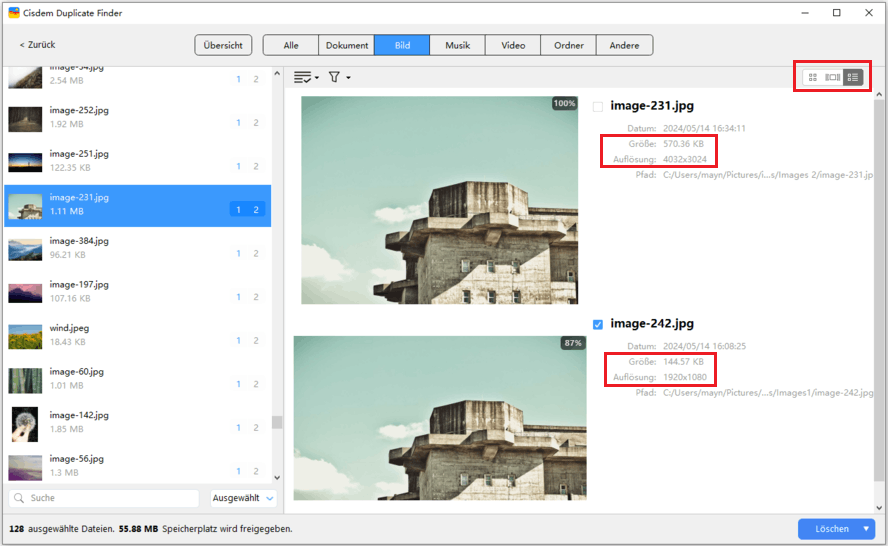
Task: Open the Dokument tab
Action: coord(347,45)
